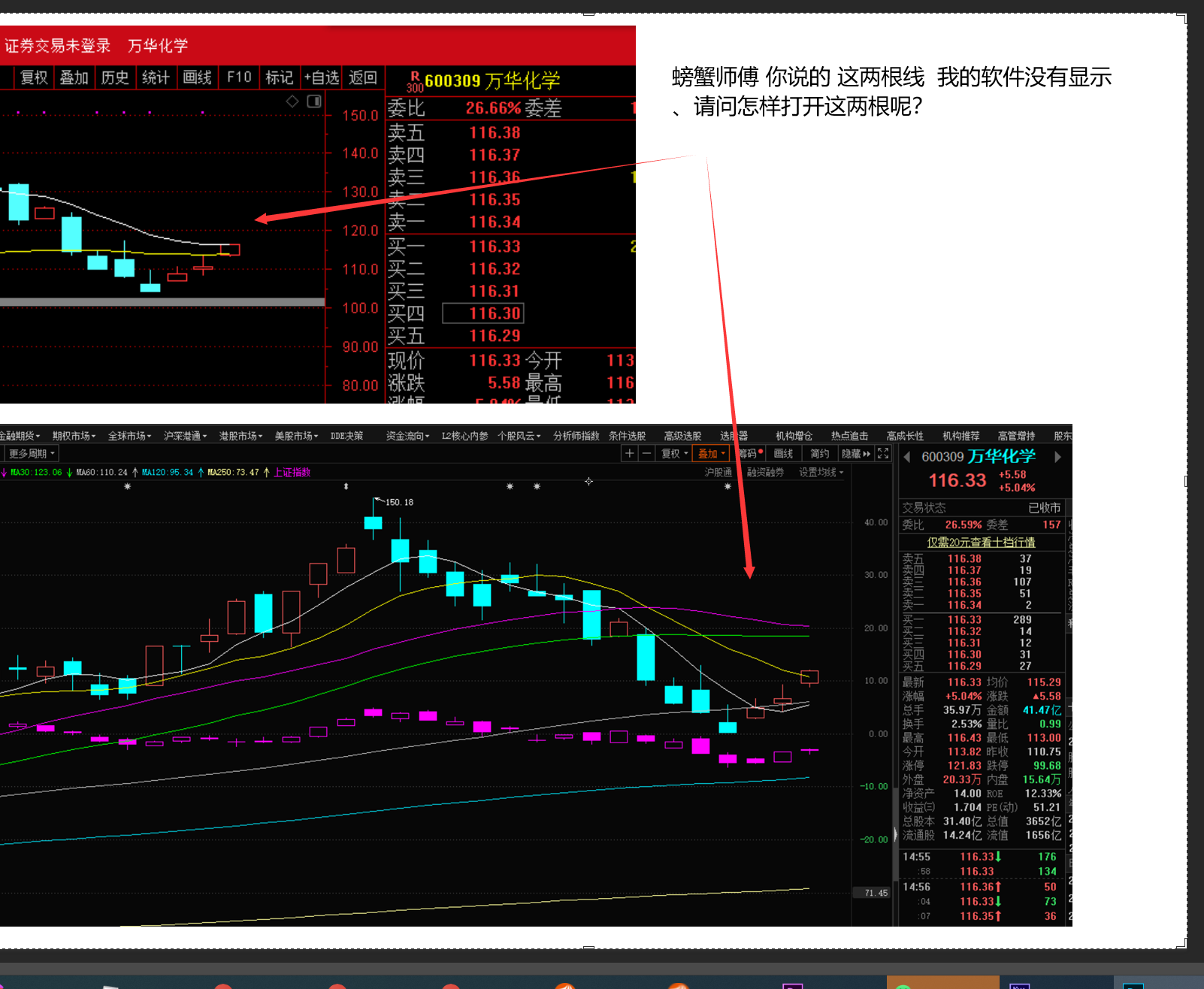Open the 高级选股 menu item
The width and height of the screenshot is (1204, 989).
(682, 436)
